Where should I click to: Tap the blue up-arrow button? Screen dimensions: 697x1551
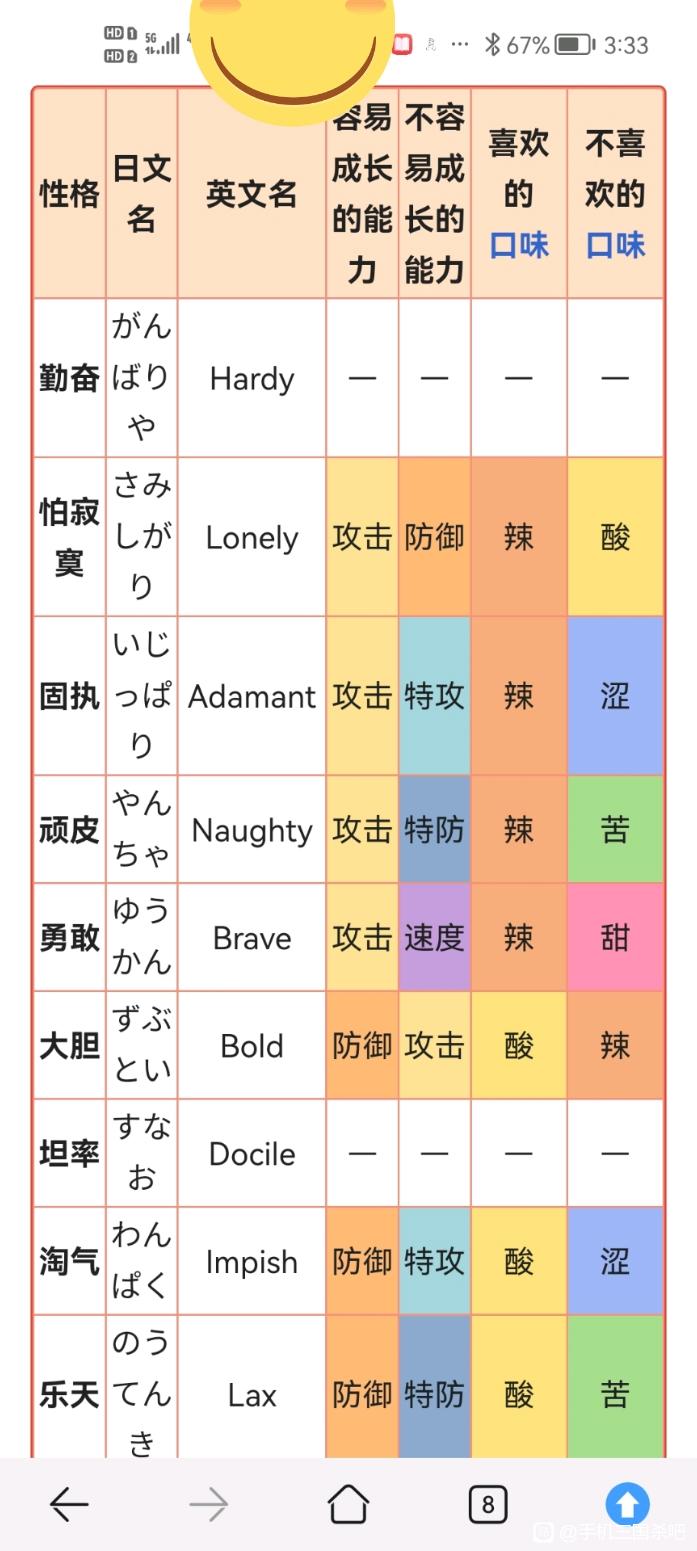point(627,1504)
